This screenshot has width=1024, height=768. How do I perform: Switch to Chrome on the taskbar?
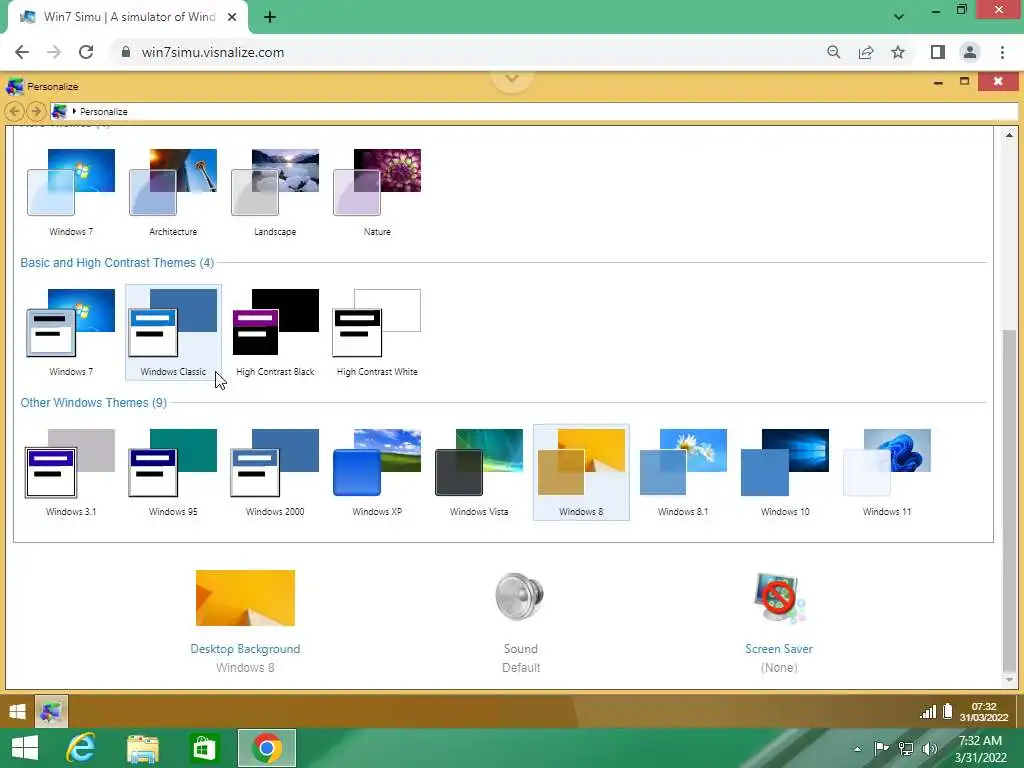pos(266,748)
